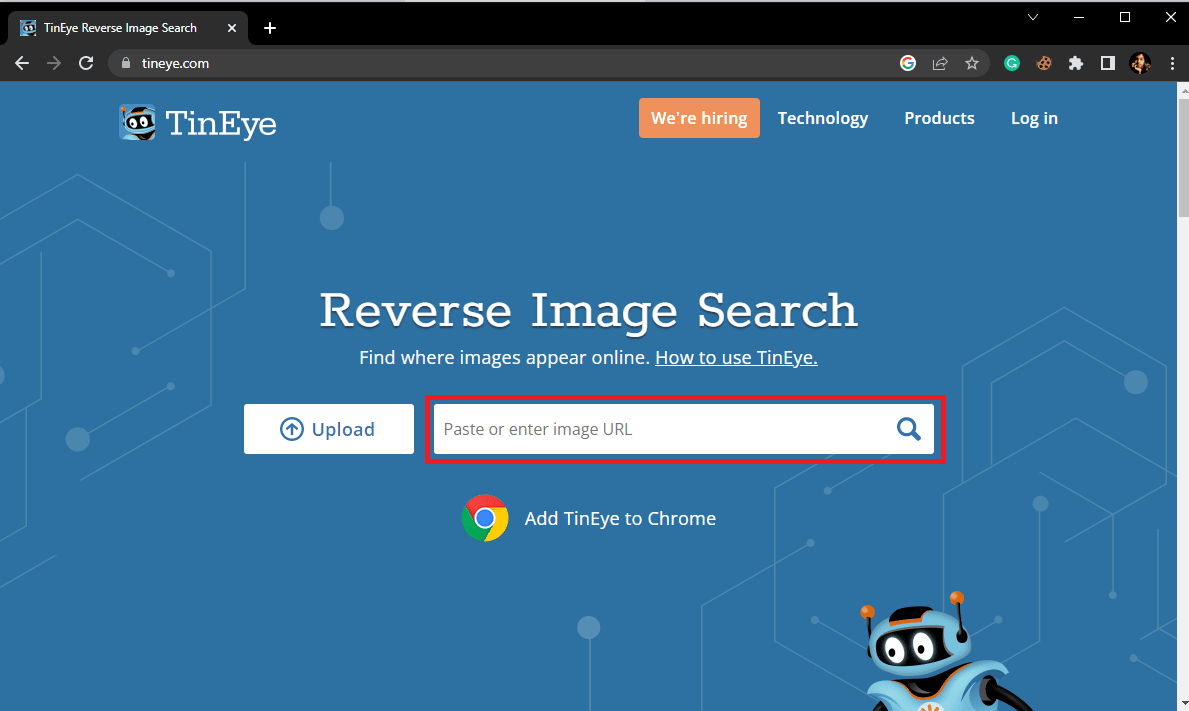Select the TinEye Reverse Image Search tab

pos(129,28)
